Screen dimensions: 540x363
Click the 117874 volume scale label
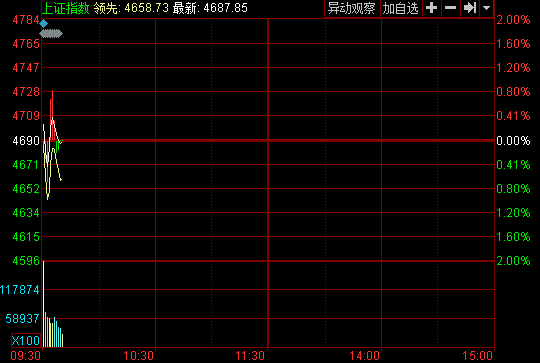(20, 290)
